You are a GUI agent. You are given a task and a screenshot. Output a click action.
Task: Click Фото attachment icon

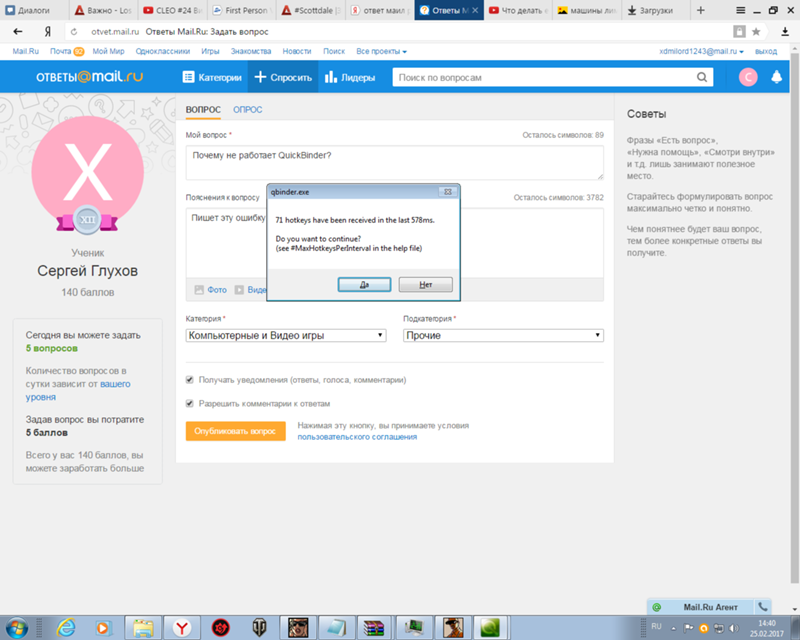tap(199, 290)
